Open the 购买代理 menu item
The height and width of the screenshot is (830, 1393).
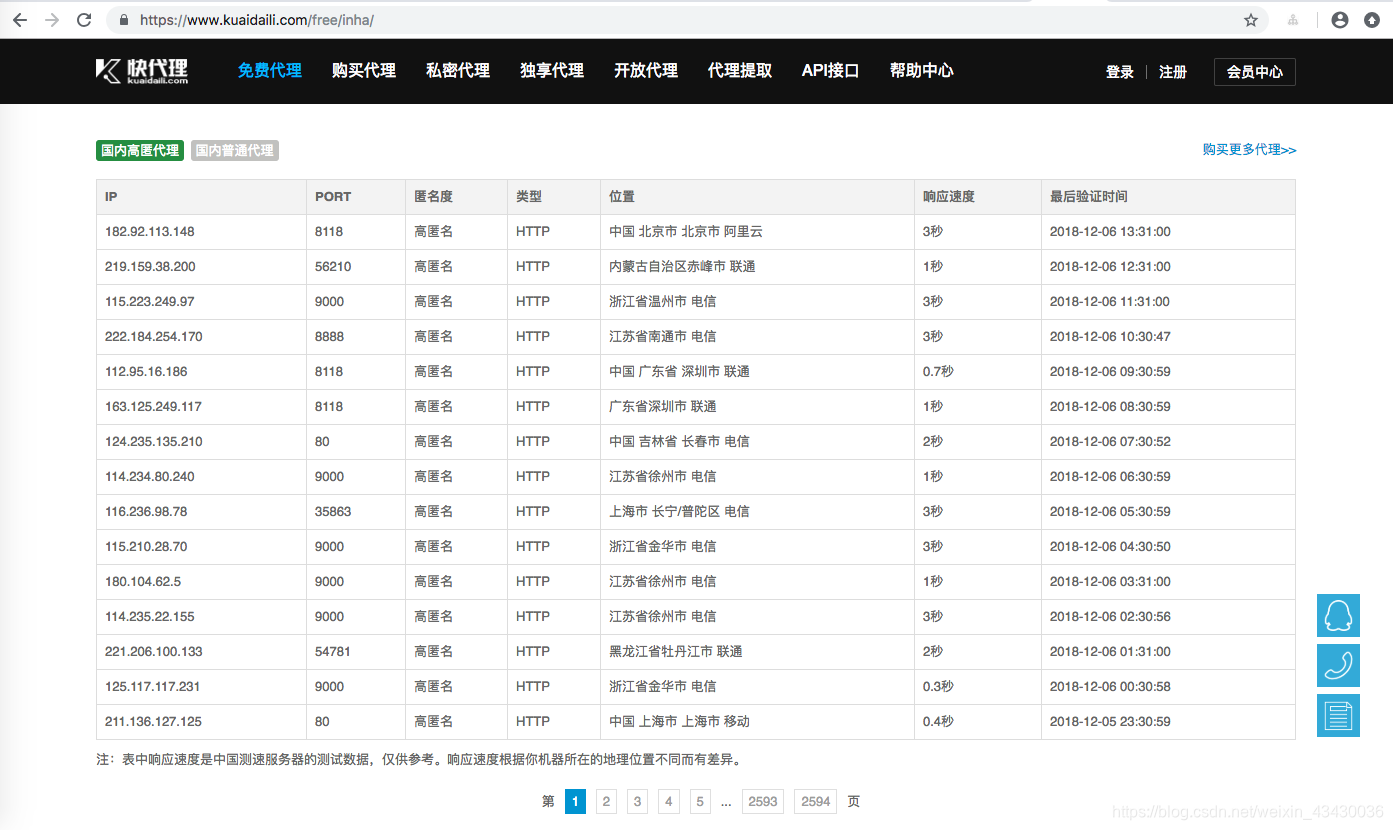tap(364, 71)
